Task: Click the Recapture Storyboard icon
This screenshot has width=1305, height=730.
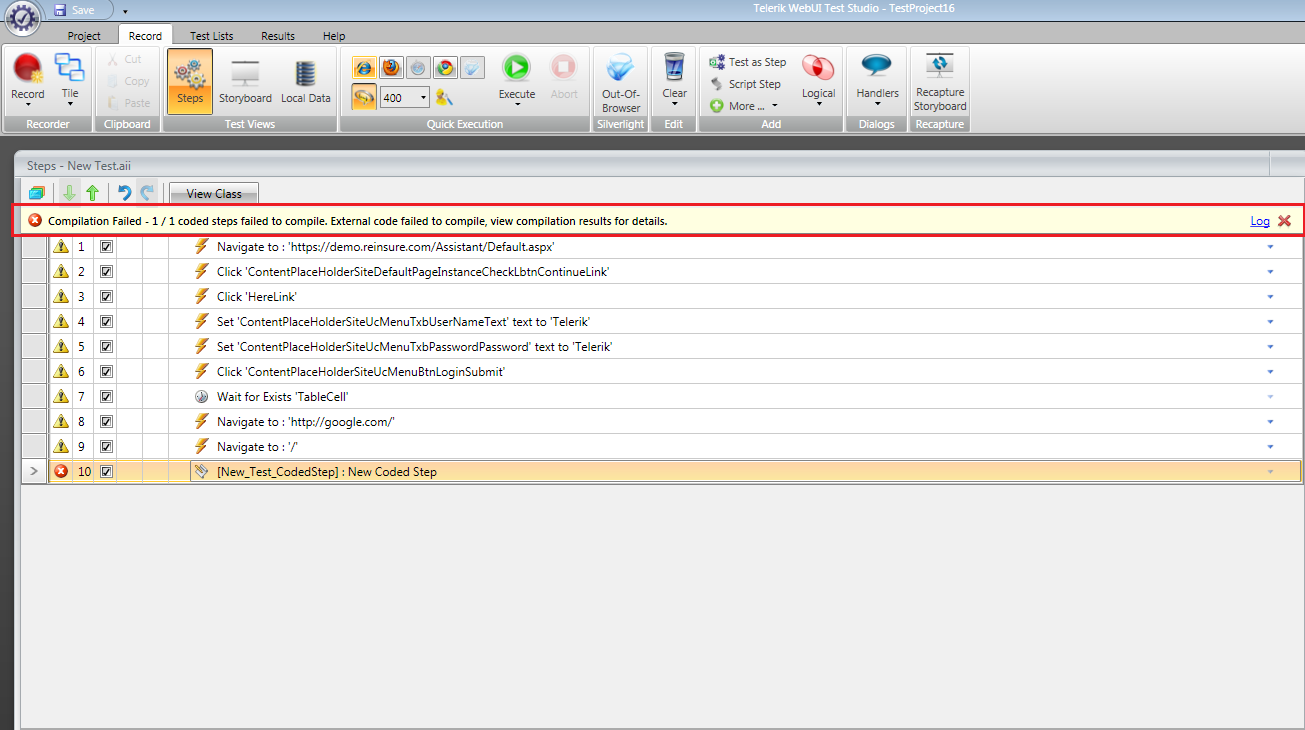Action: click(940, 67)
